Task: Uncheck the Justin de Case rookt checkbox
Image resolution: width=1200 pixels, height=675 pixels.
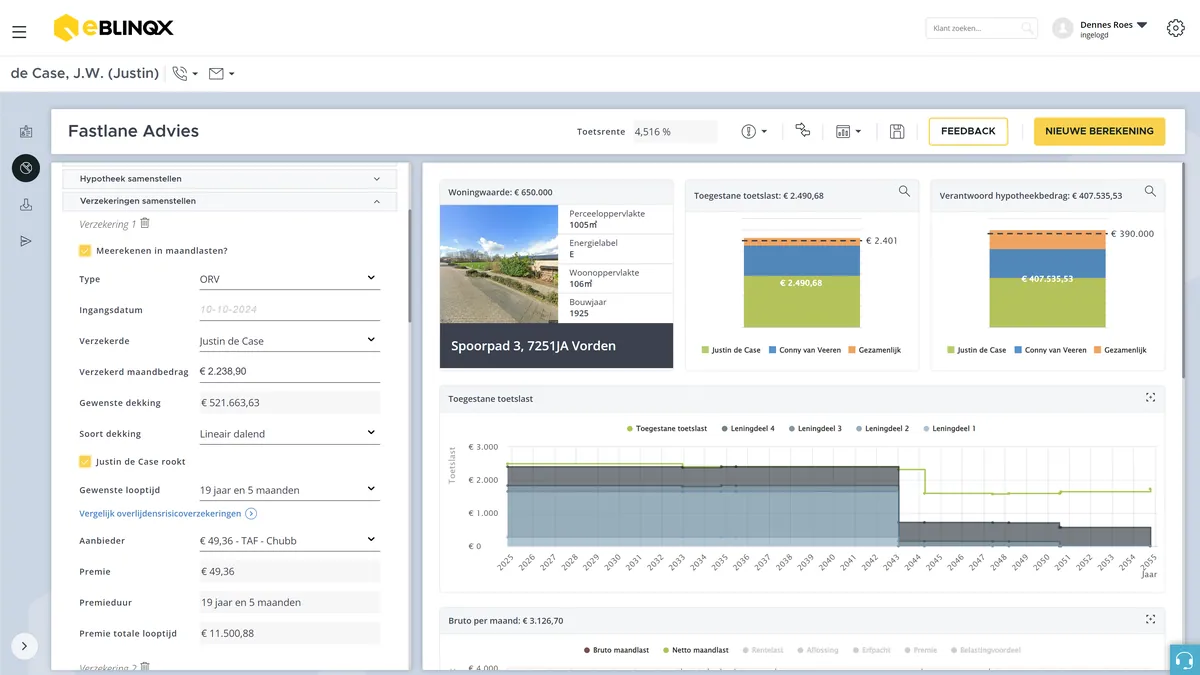Action: [x=86, y=462]
